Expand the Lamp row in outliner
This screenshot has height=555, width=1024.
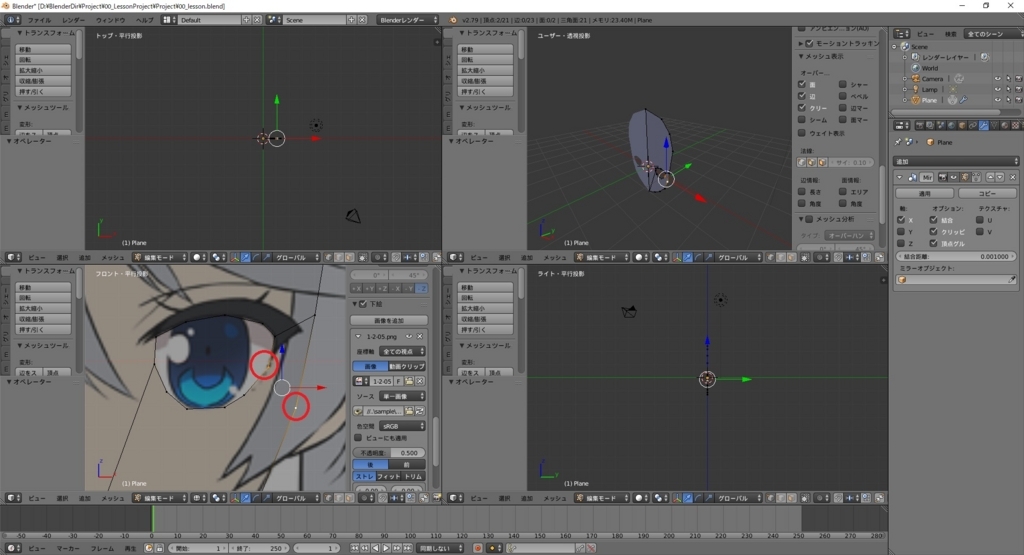pyautogui.click(x=904, y=89)
